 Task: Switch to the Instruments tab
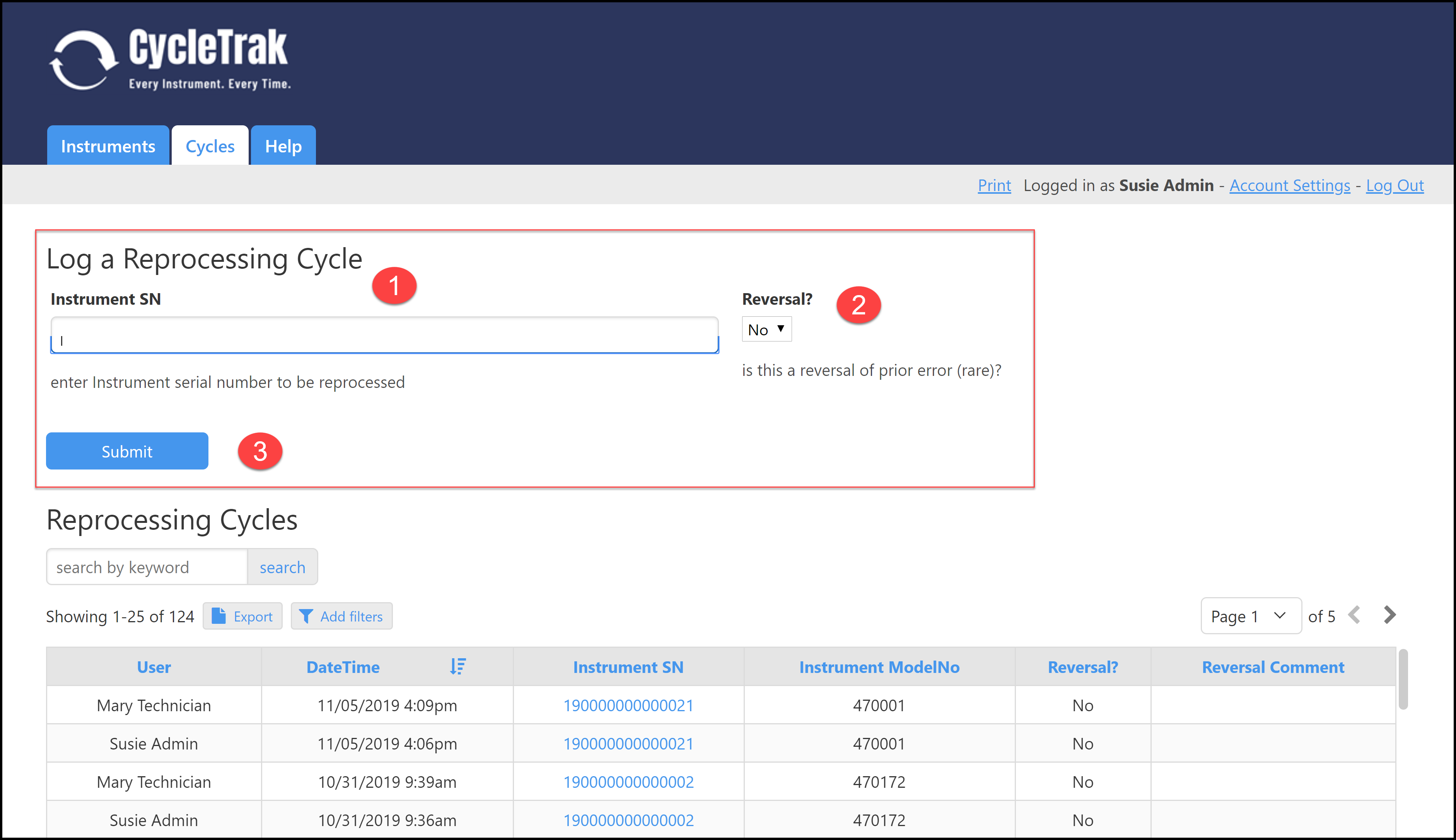pyautogui.click(x=108, y=146)
